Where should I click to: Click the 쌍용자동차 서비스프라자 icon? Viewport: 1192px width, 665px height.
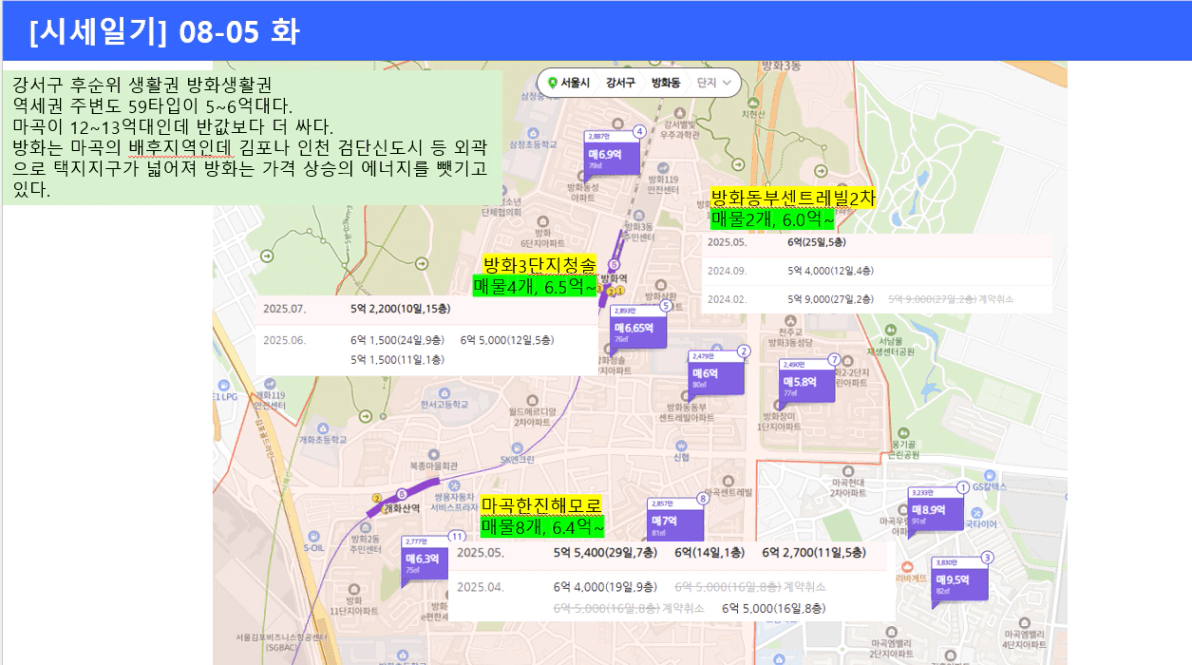click(x=455, y=486)
